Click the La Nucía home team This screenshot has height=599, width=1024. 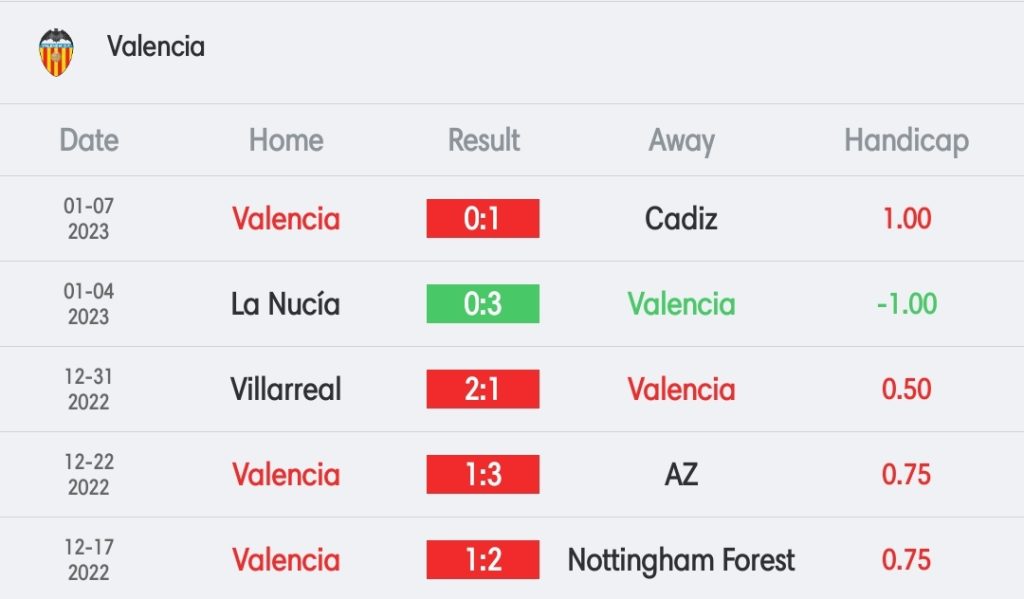285,304
